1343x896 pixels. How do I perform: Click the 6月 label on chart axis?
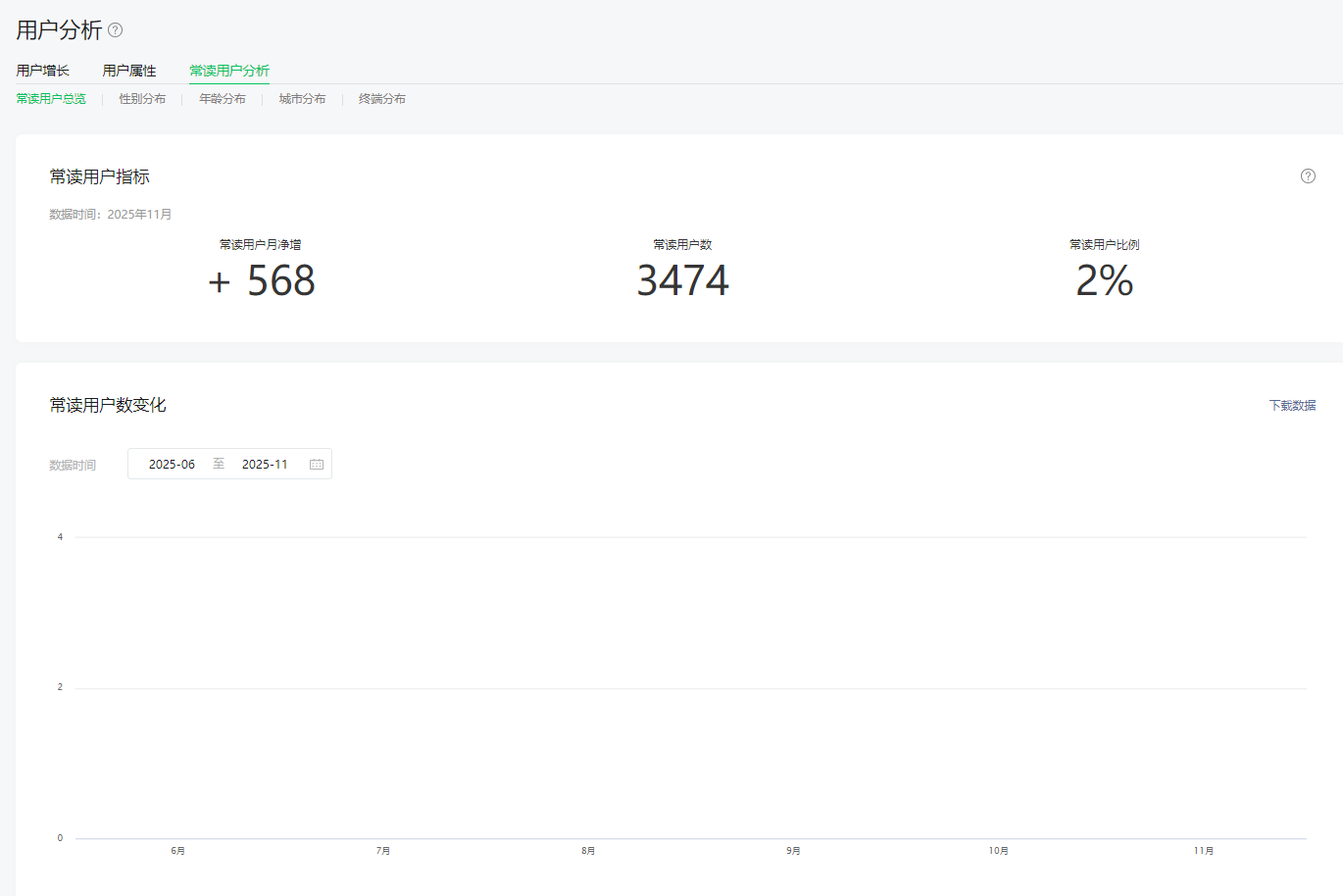point(177,851)
